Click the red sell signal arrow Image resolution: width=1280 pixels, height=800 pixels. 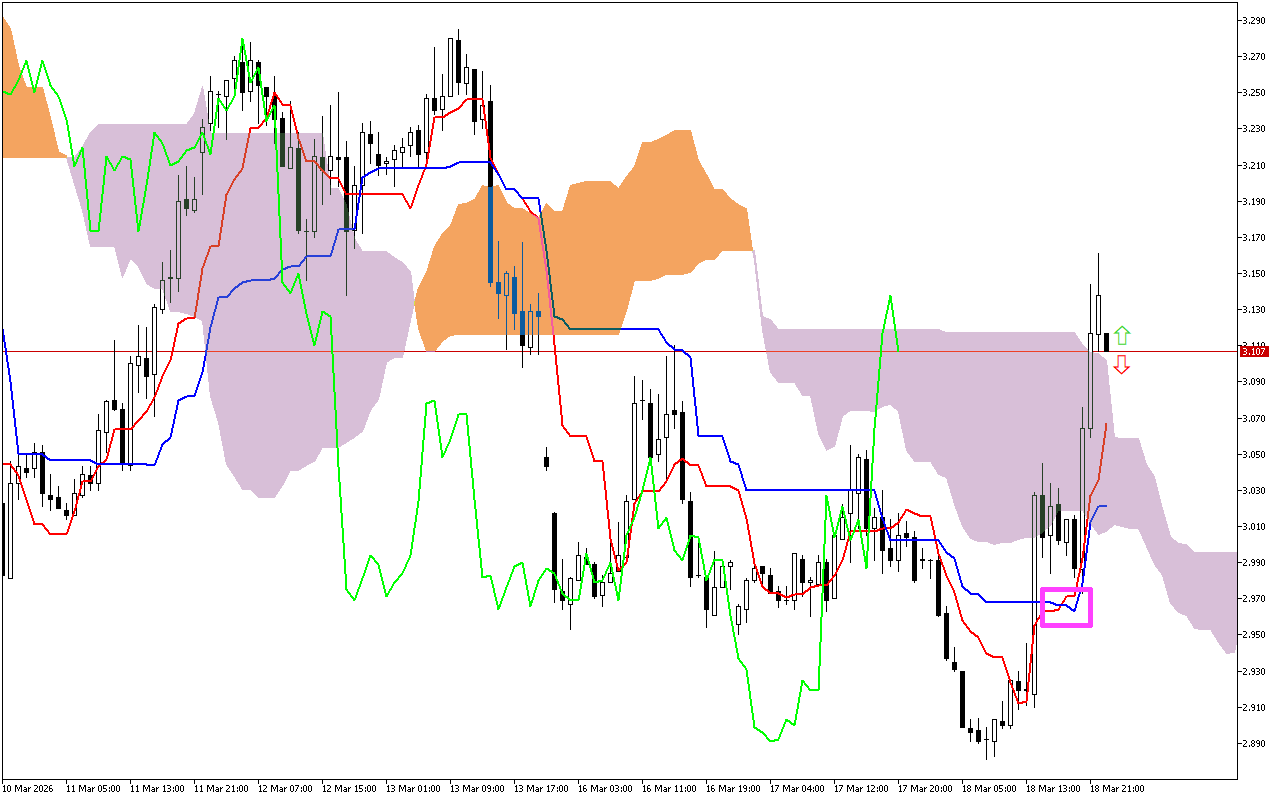[x=1124, y=366]
